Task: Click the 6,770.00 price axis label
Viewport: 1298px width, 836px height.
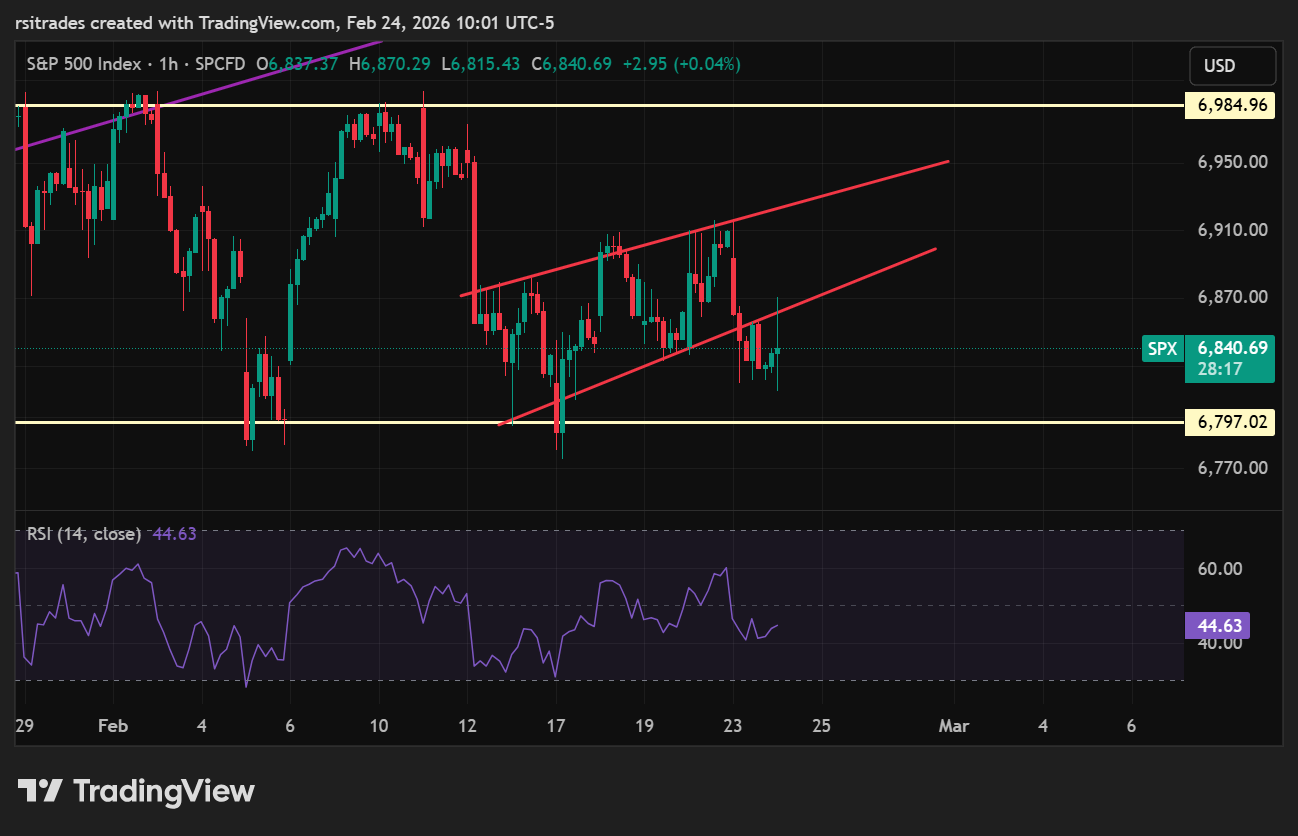Action: click(x=1232, y=468)
